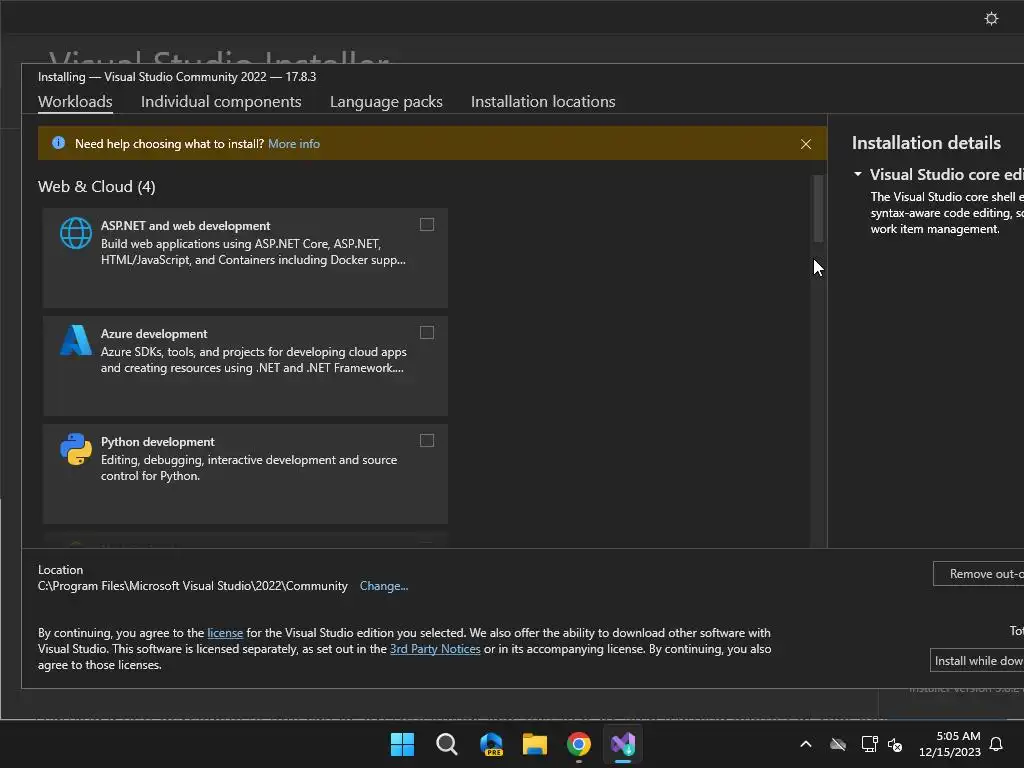Switch to the Installation locations tab
This screenshot has height=768, width=1024.
click(x=543, y=102)
